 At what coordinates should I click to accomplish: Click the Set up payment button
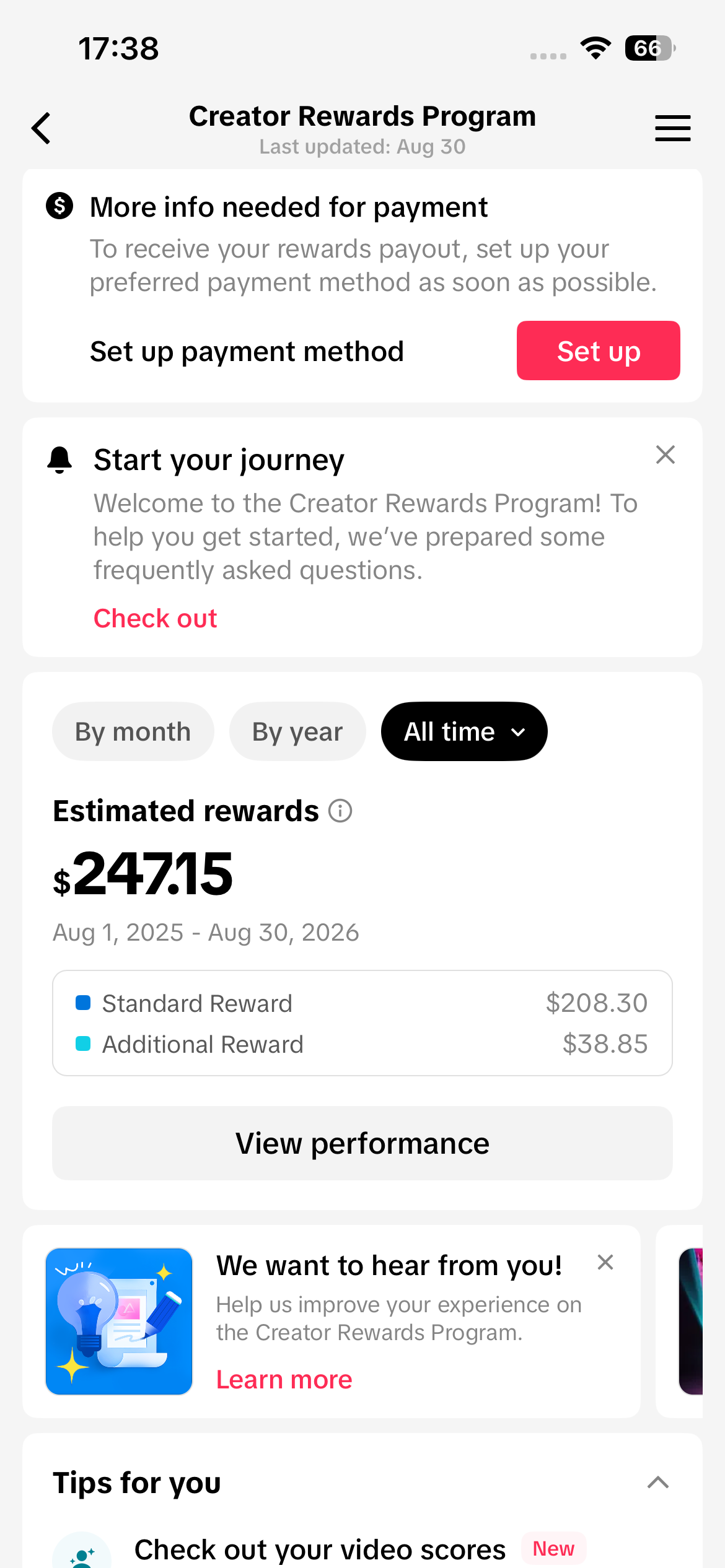click(x=599, y=351)
